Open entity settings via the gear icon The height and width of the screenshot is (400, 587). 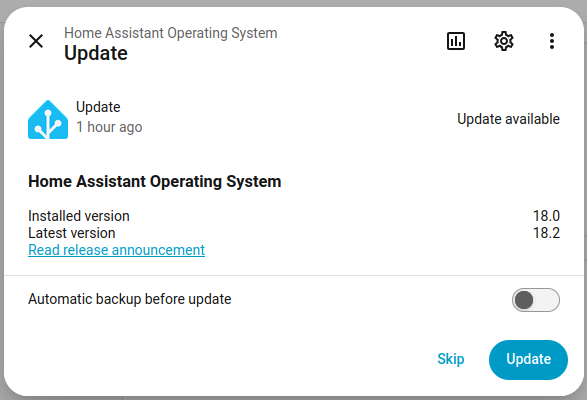pos(504,41)
